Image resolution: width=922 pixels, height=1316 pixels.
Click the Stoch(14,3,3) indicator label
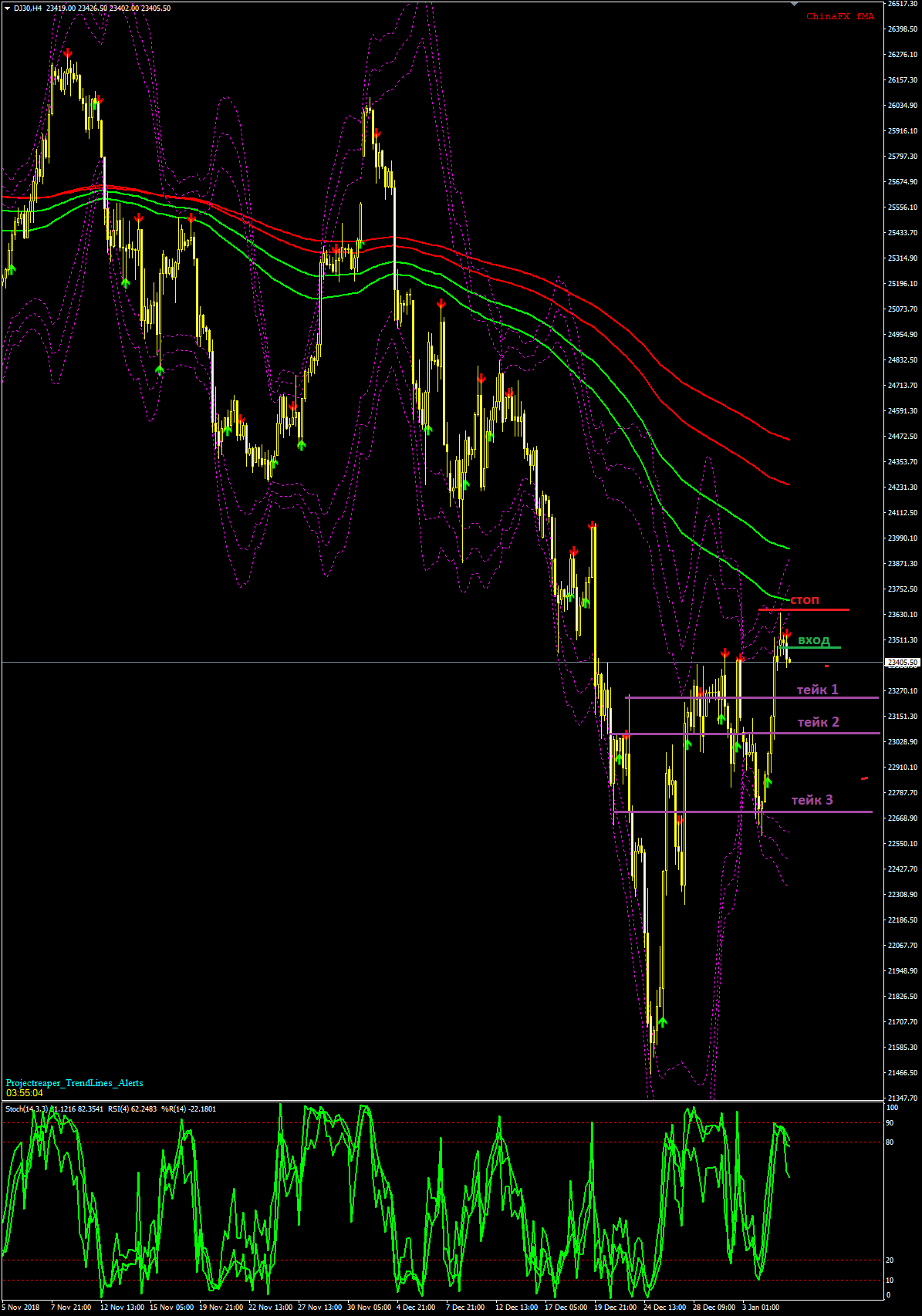click(x=26, y=1109)
